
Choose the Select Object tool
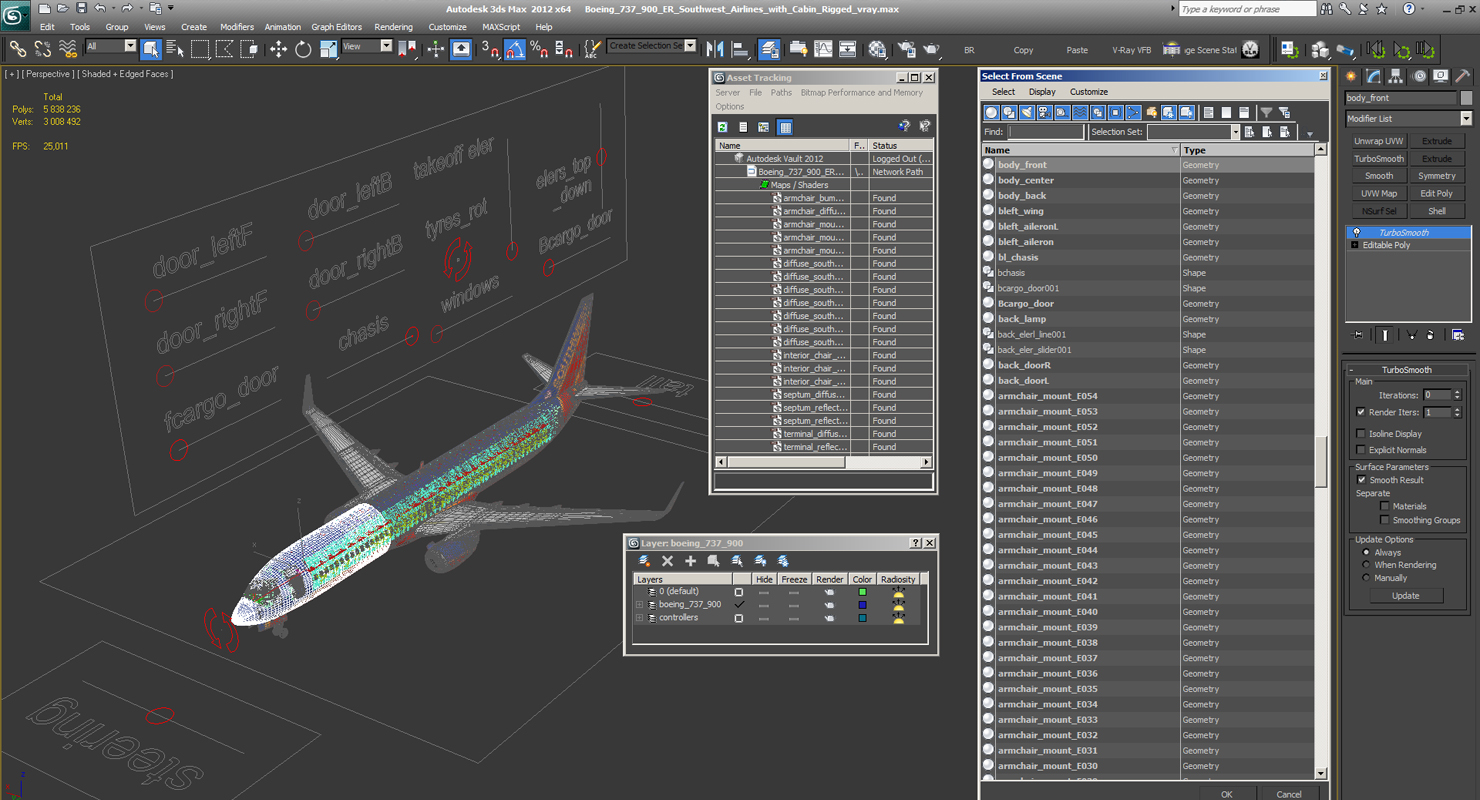coord(151,49)
